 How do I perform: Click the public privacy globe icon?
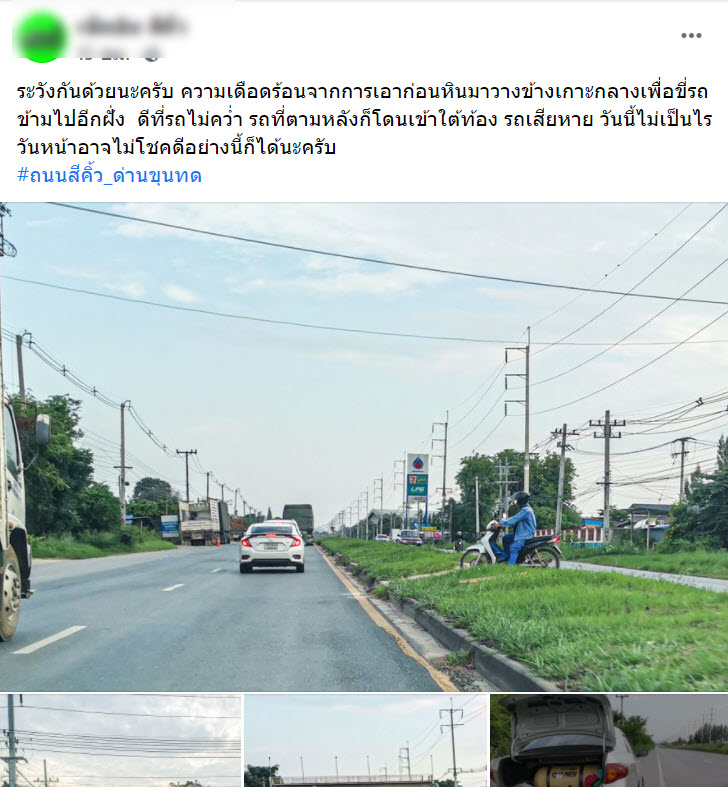click(151, 54)
